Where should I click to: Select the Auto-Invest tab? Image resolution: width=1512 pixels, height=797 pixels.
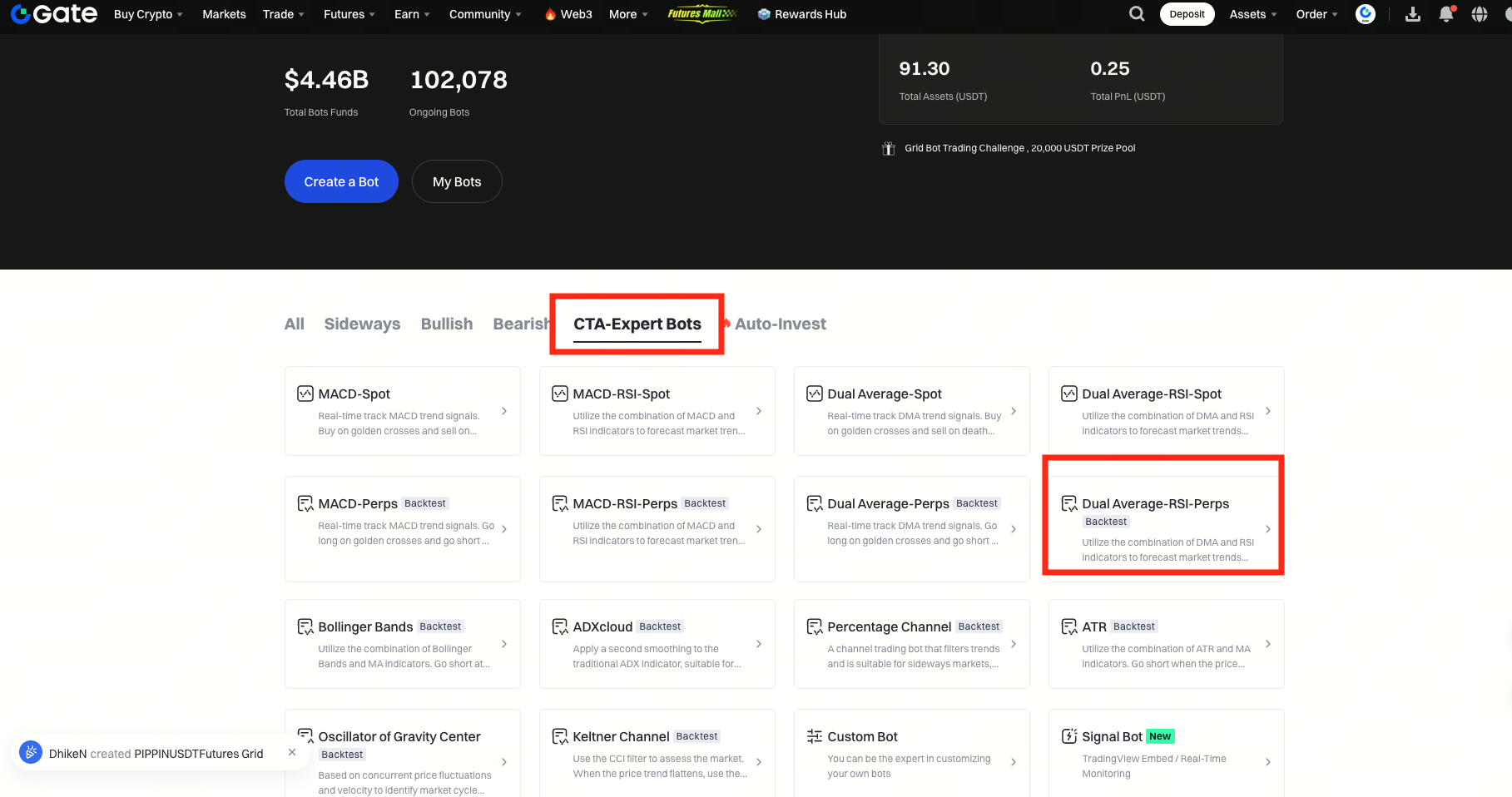(780, 324)
